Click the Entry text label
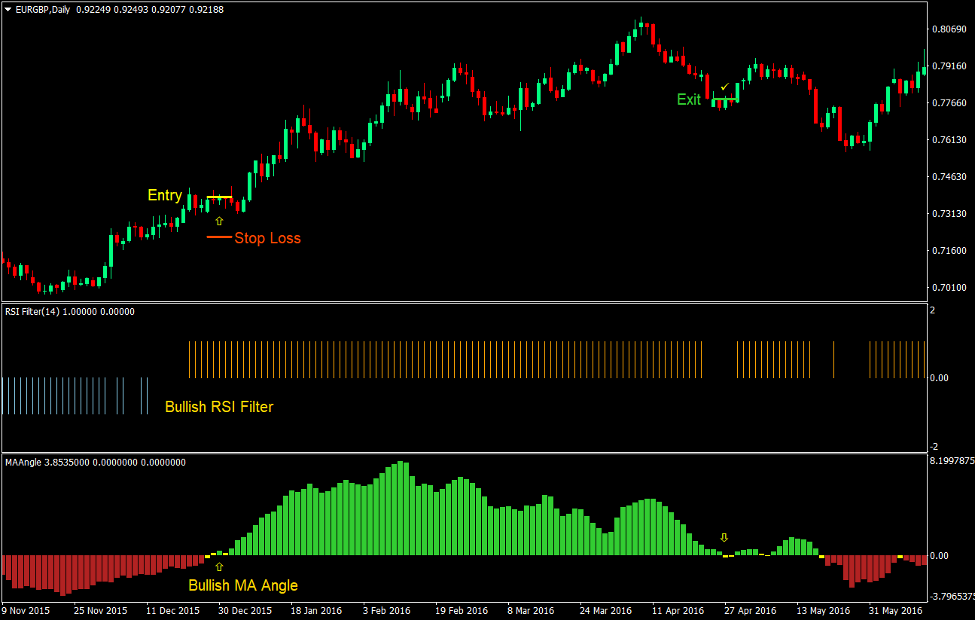This screenshot has width=977, height=620. point(164,195)
